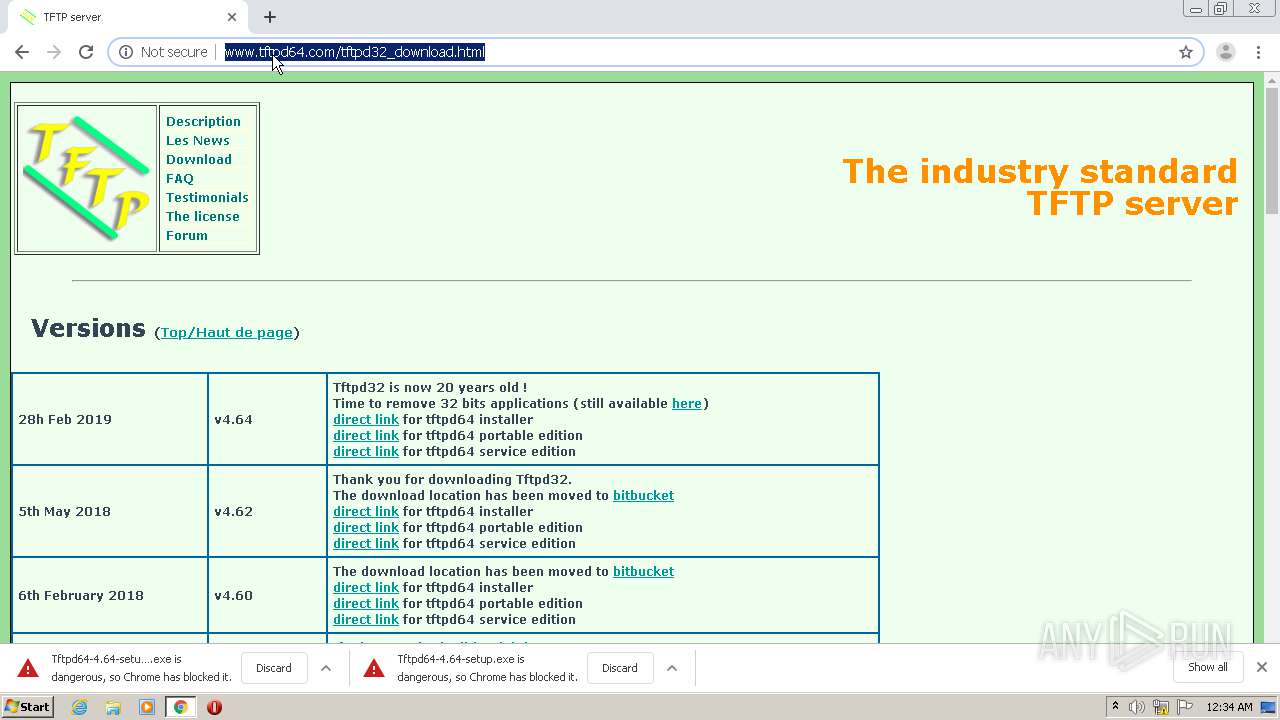Screen dimensions: 1280x720
Task: Show all downloads
Action: (1208, 667)
